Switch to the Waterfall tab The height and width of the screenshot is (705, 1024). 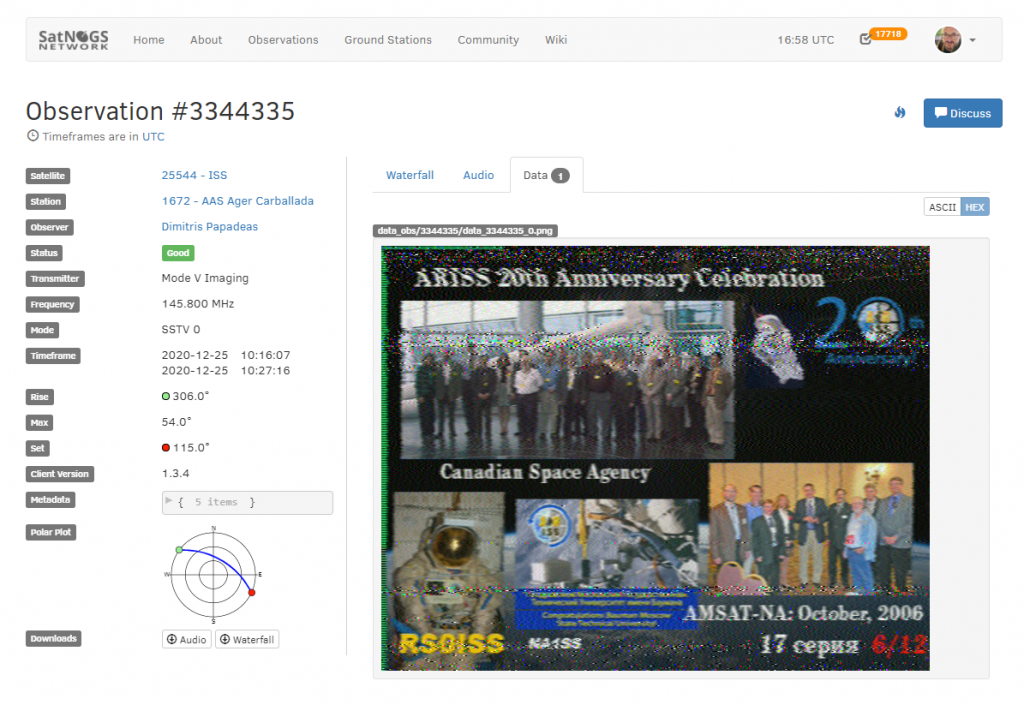click(x=410, y=175)
